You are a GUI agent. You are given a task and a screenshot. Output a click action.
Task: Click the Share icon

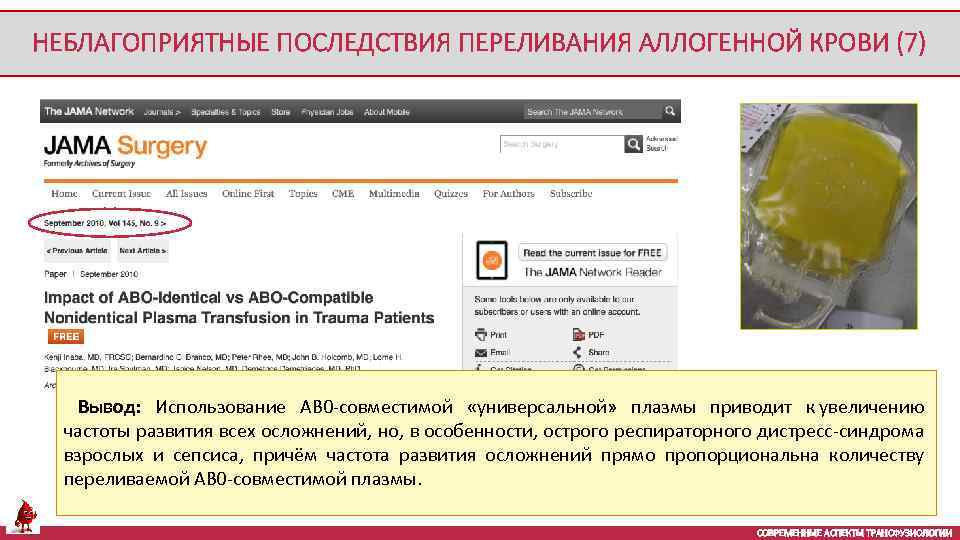pos(577,352)
